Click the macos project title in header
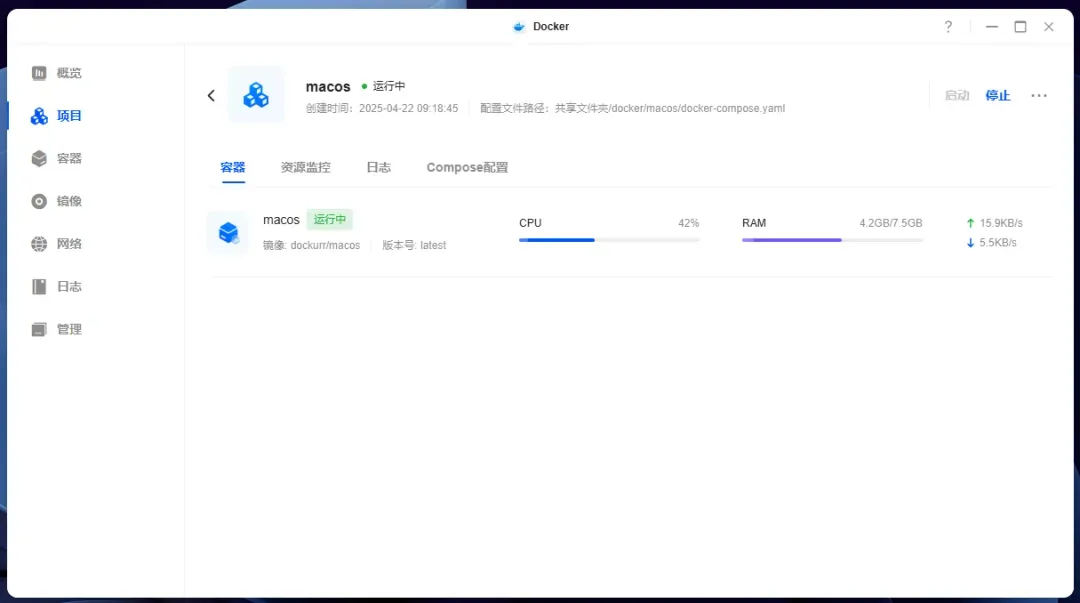1080x603 pixels. click(x=328, y=87)
